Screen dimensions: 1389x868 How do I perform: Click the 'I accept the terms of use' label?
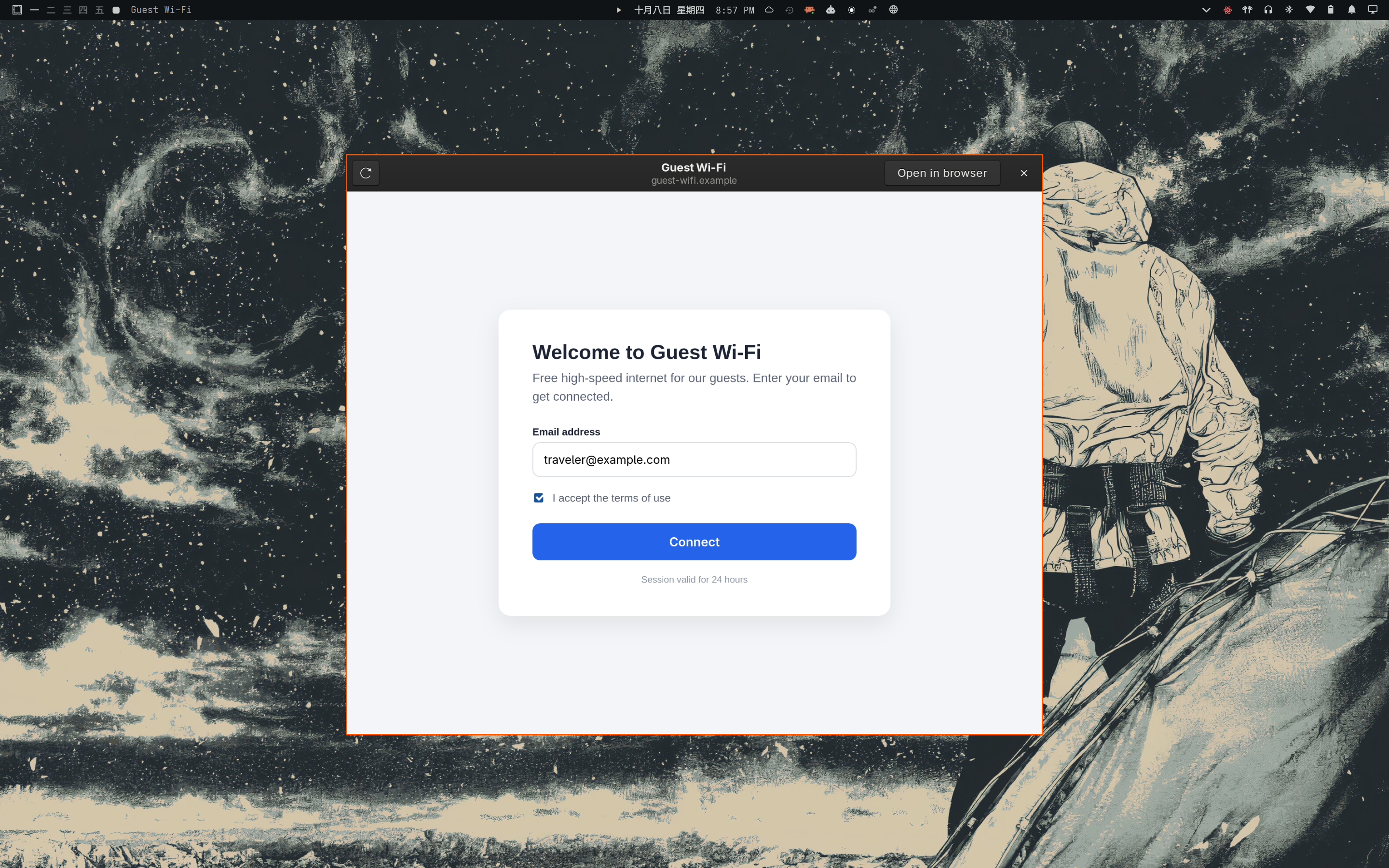pos(611,498)
